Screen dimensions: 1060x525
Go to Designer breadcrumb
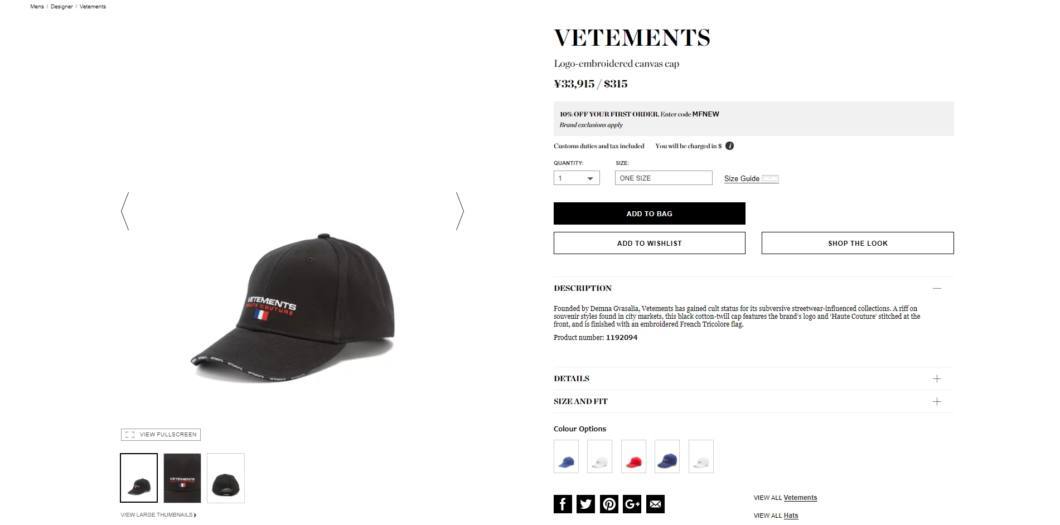[x=62, y=7]
